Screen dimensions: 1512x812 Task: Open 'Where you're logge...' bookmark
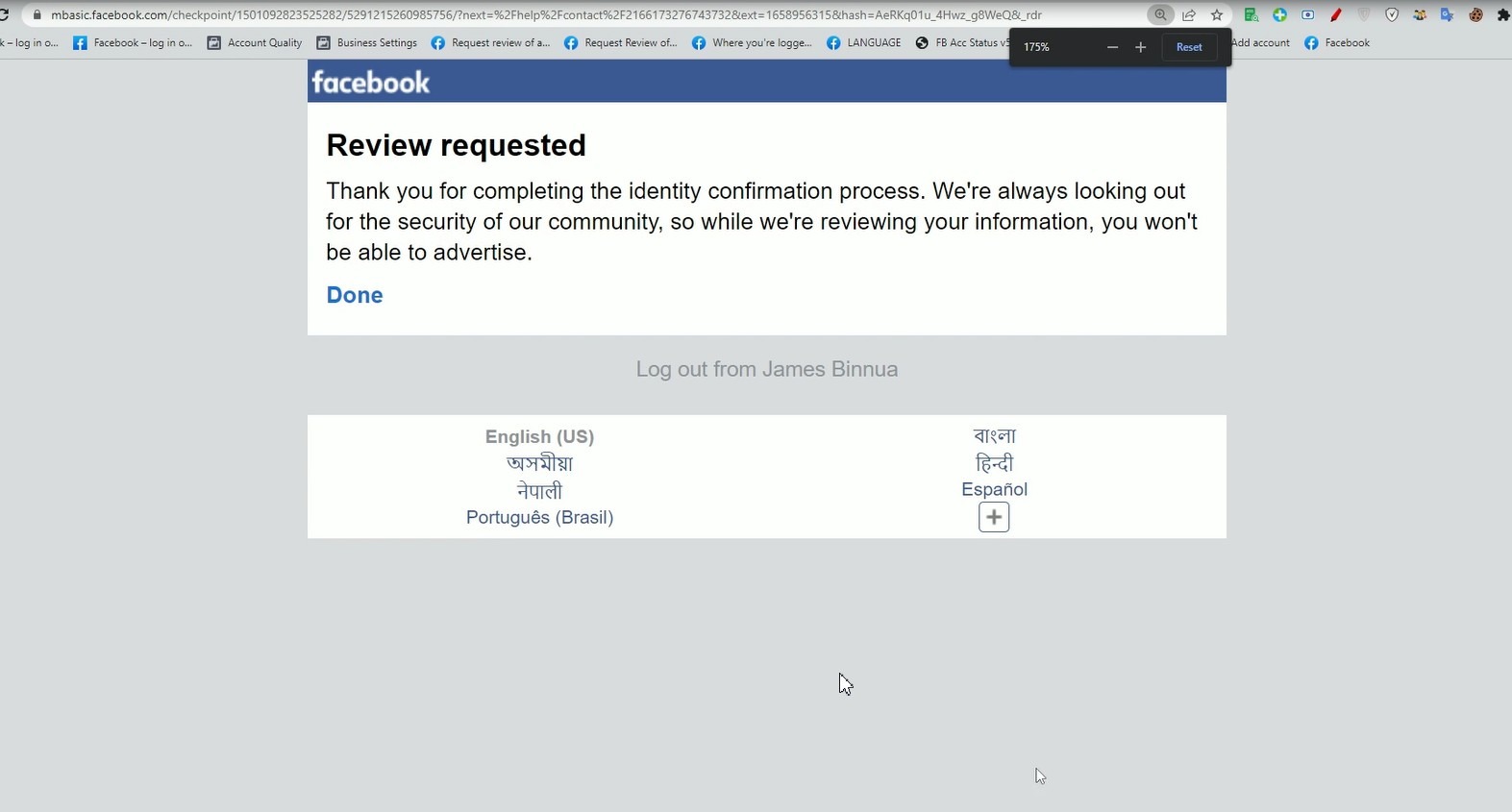[x=753, y=43]
